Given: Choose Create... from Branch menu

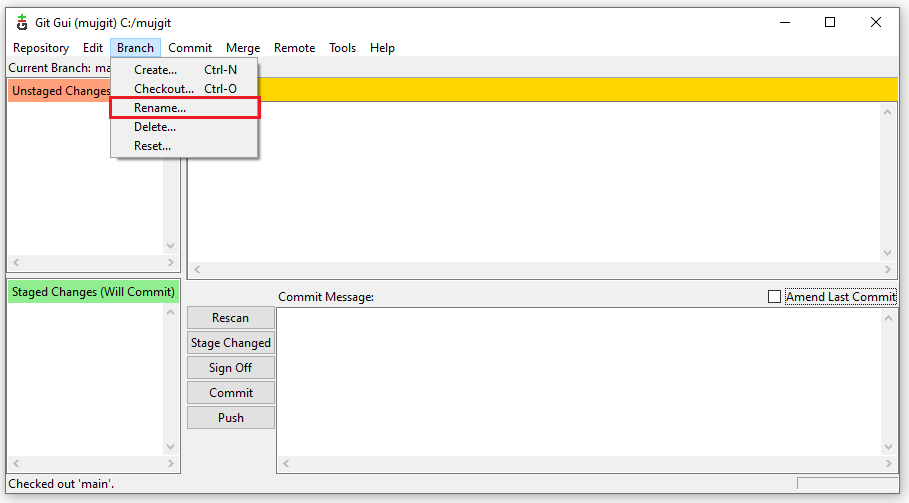Looking at the screenshot, I should click(x=184, y=70).
